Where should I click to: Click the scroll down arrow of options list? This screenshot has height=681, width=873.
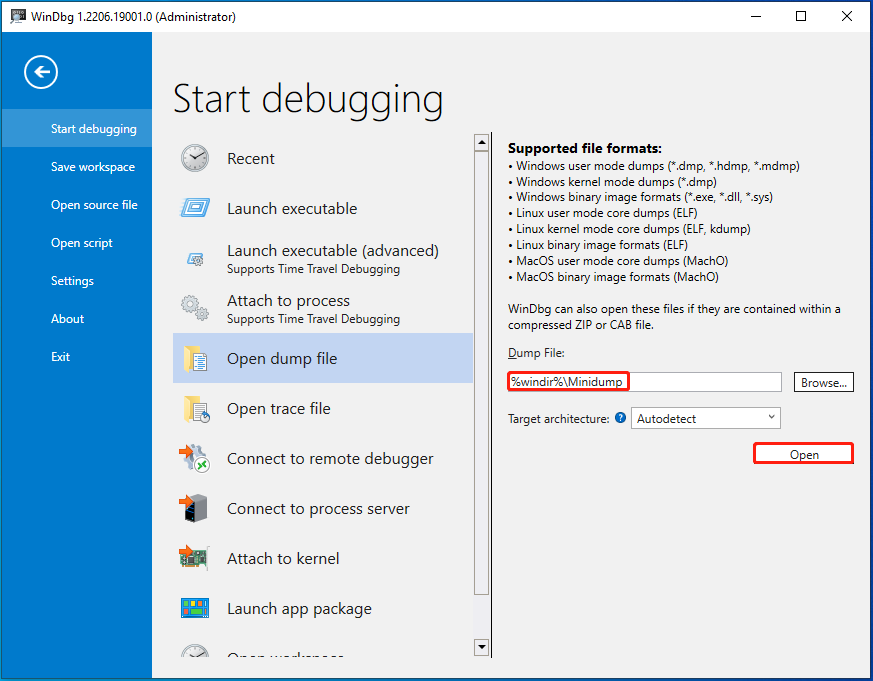482,647
